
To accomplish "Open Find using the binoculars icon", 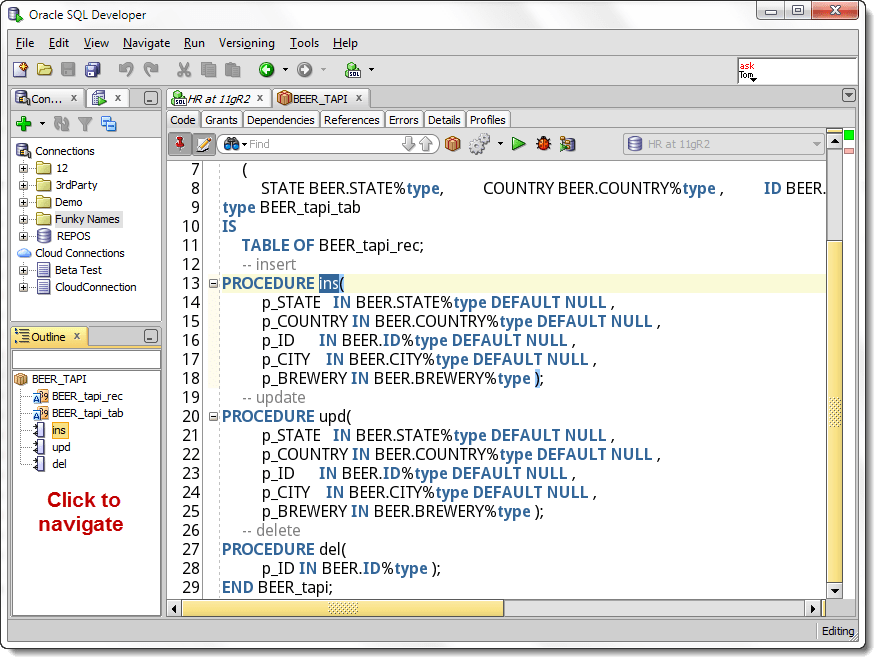I will (x=230, y=143).
